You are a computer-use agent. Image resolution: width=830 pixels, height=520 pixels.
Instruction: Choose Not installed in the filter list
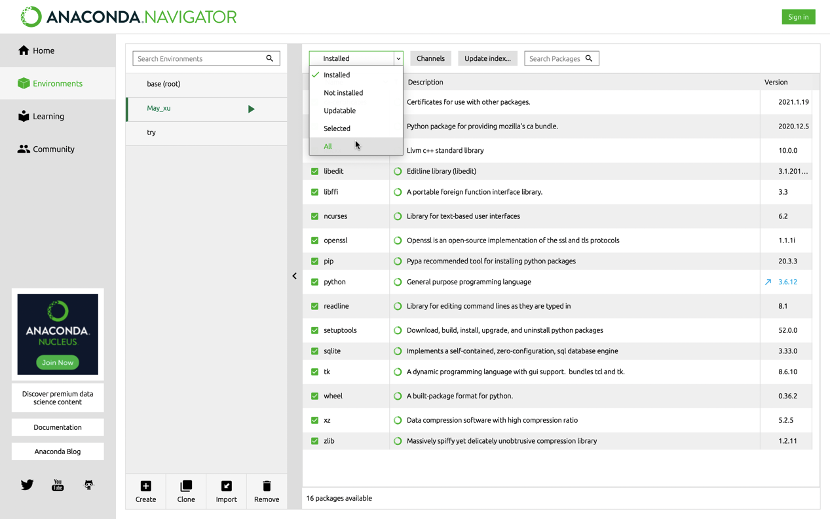pos(356,93)
